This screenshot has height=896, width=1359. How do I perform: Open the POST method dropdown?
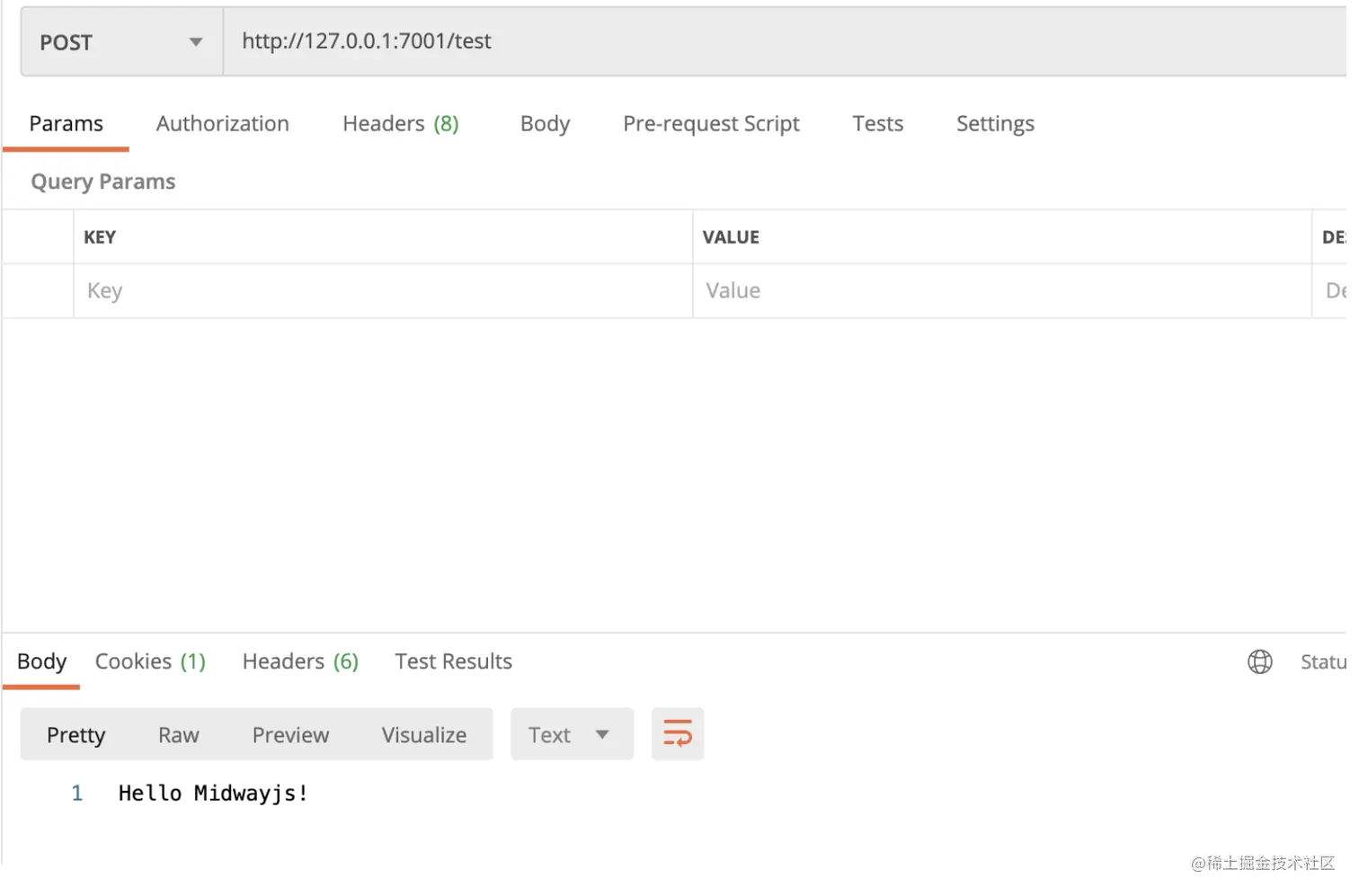click(122, 42)
